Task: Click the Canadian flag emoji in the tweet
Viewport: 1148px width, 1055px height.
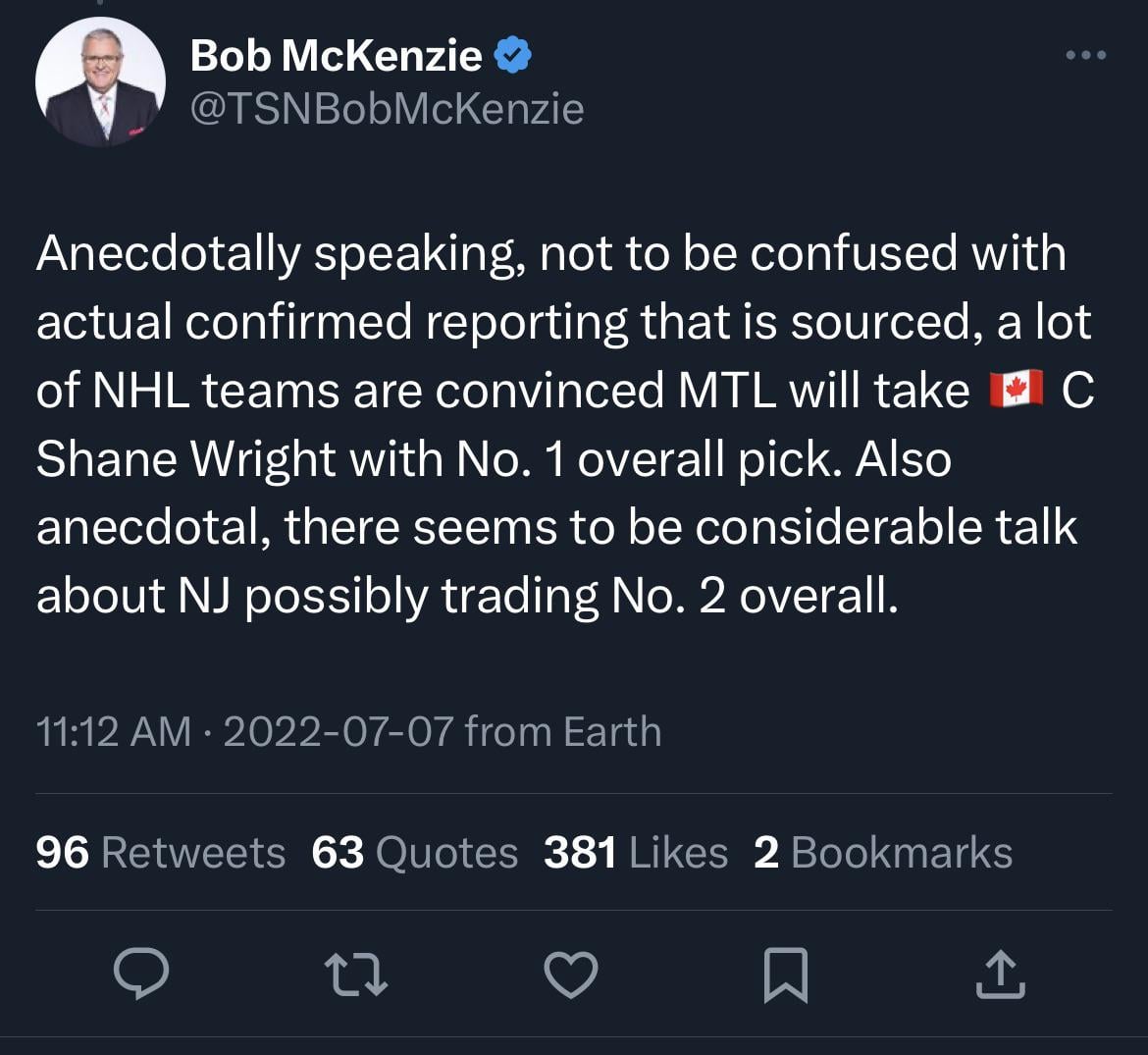Action: click(1016, 392)
